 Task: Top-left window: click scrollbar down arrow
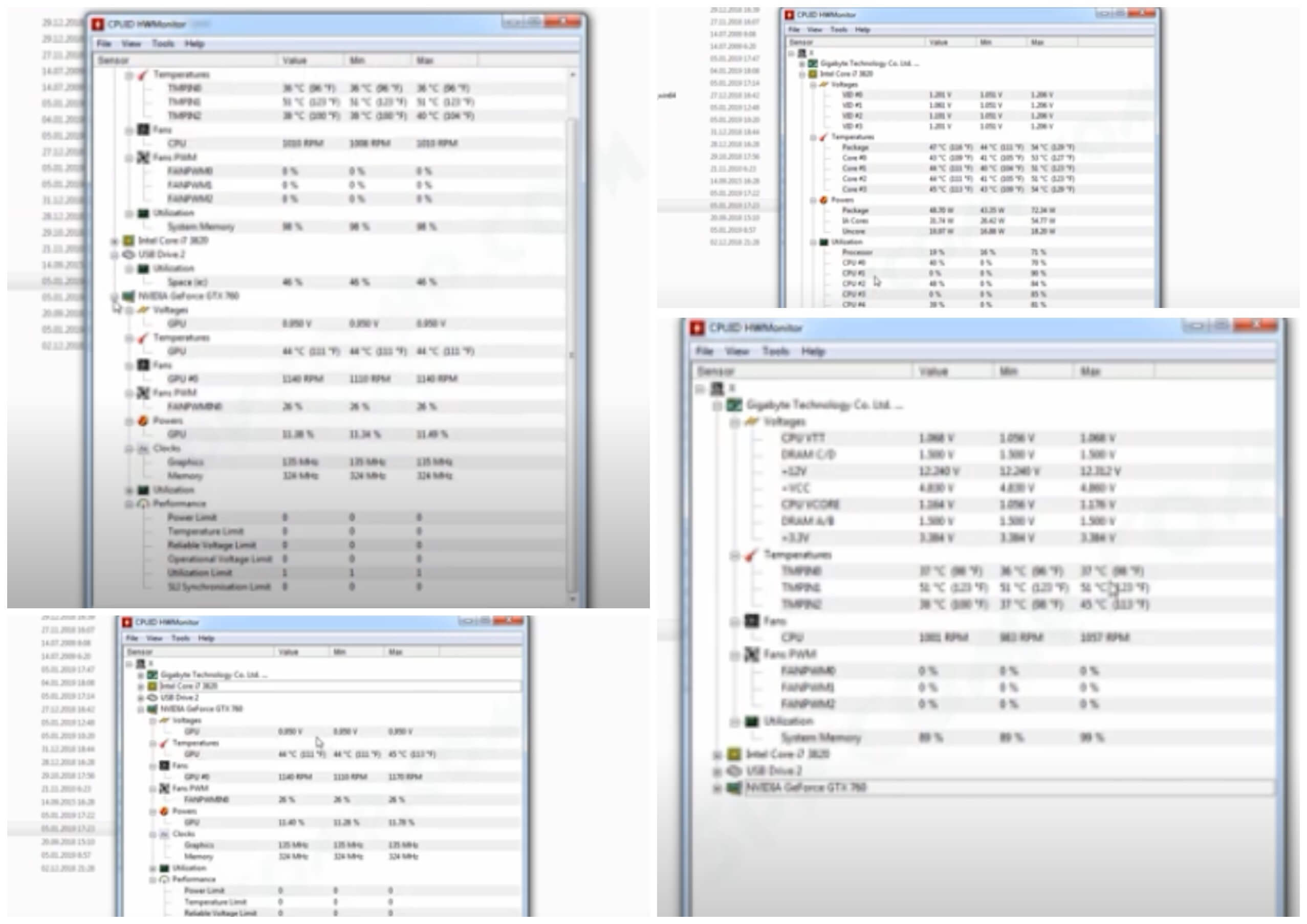pos(573,599)
